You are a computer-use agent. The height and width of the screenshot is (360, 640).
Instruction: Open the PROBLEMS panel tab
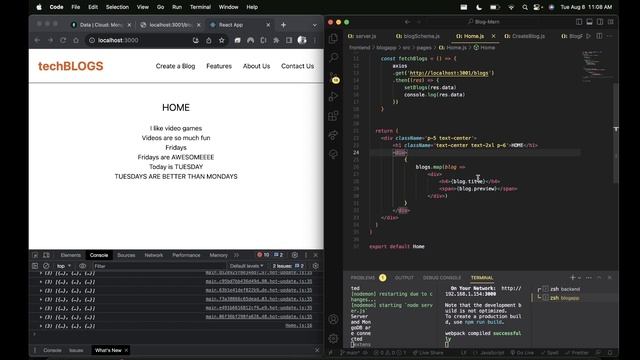click(x=363, y=278)
